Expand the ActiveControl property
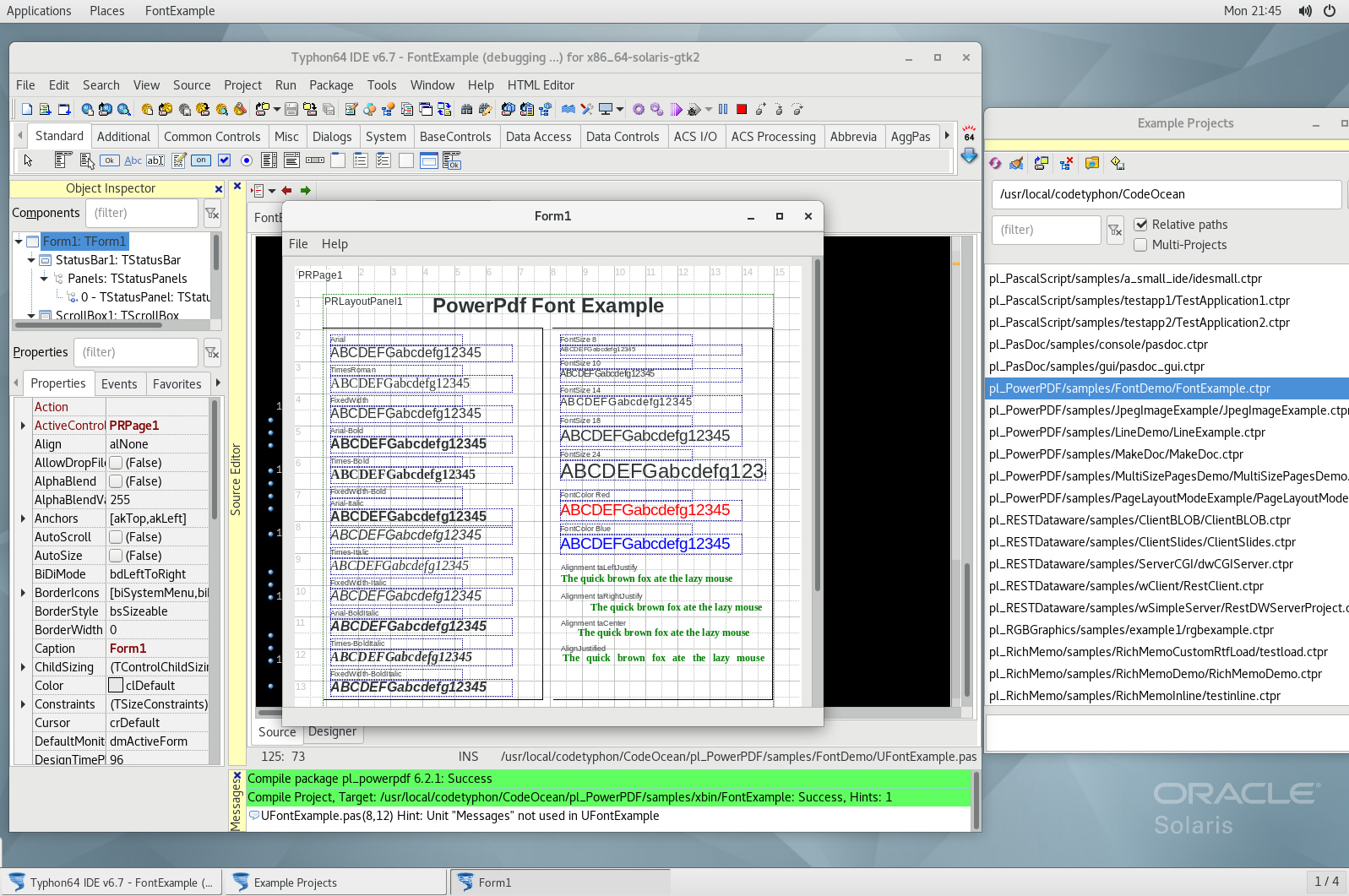The width and height of the screenshot is (1349, 896). point(23,426)
